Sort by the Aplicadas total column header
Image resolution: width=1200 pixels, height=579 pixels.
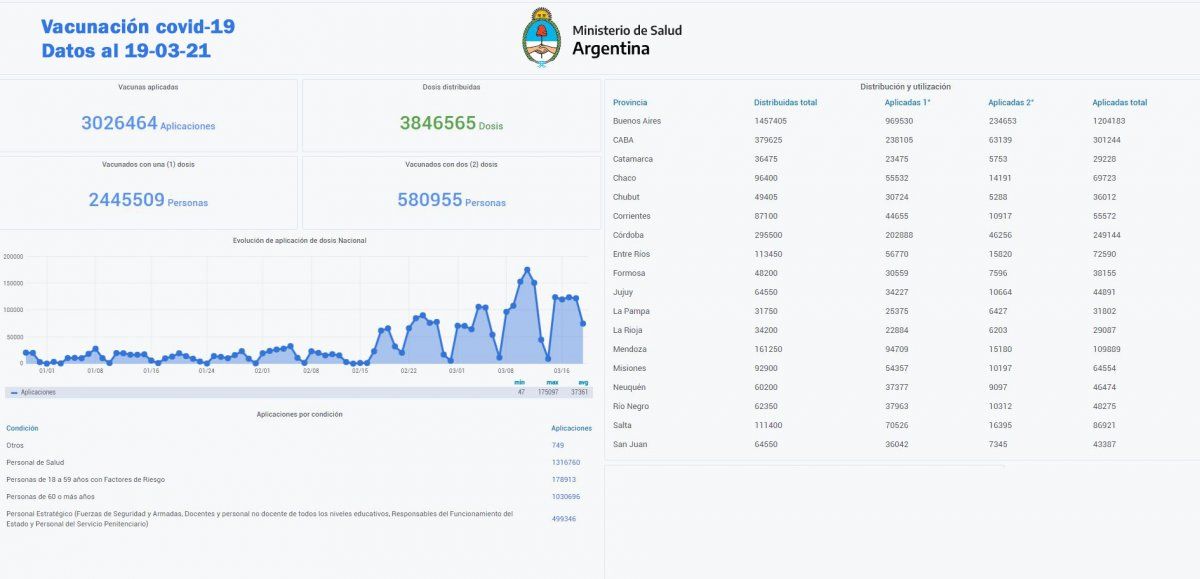1118,102
